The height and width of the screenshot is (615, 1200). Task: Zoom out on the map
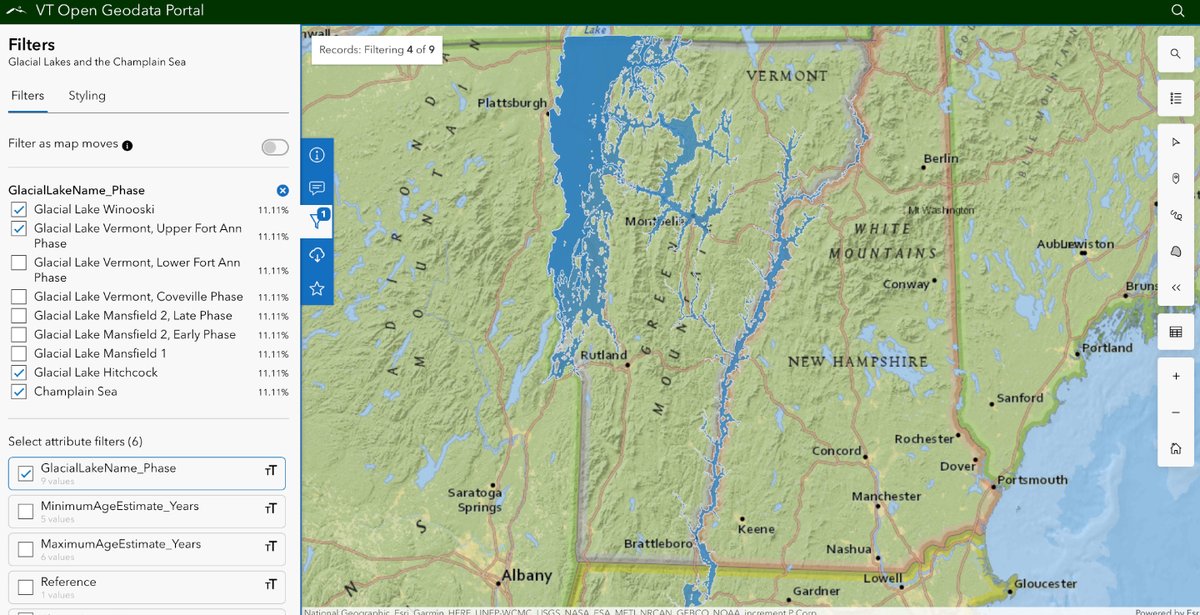coord(1176,412)
